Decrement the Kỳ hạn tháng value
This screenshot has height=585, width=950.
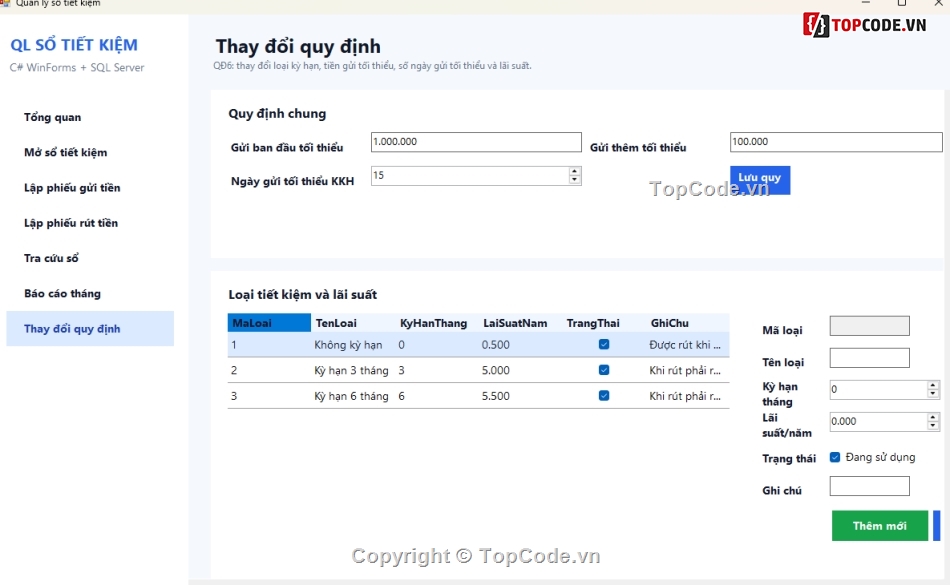(x=933, y=394)
